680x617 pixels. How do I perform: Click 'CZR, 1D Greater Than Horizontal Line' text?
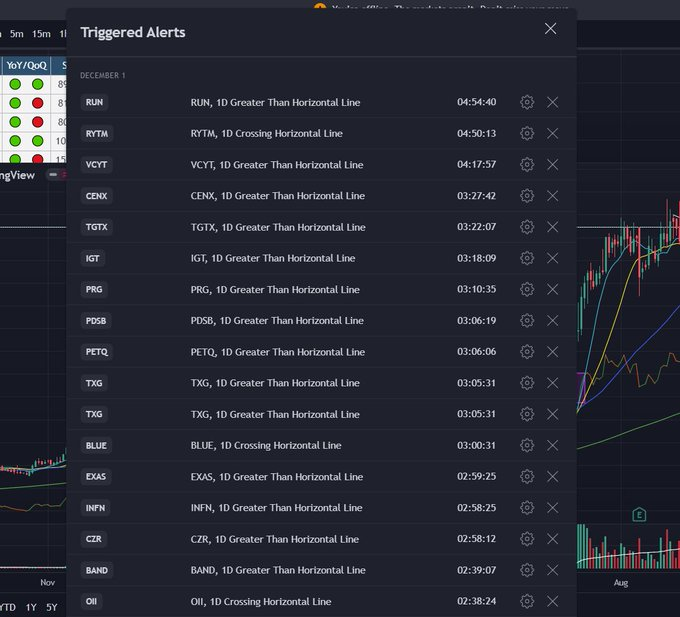tap(275, 539)
